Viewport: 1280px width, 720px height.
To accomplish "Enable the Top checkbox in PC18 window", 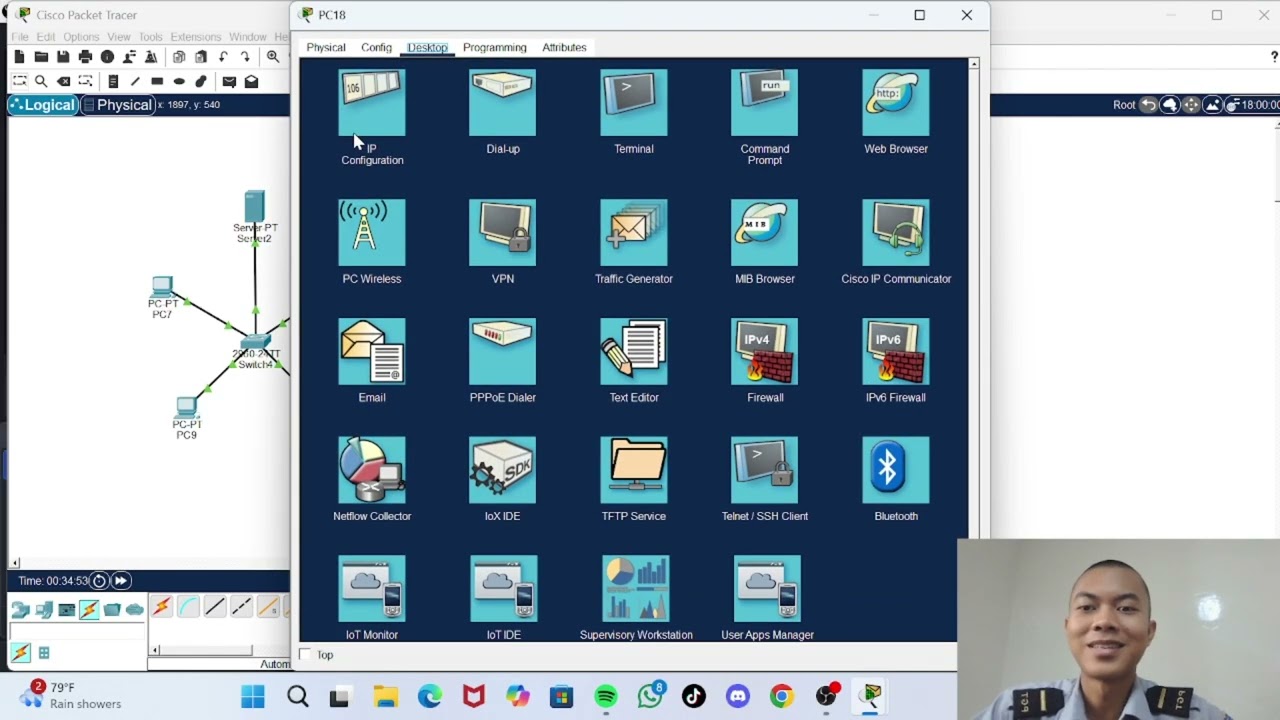I will (306, 655).
